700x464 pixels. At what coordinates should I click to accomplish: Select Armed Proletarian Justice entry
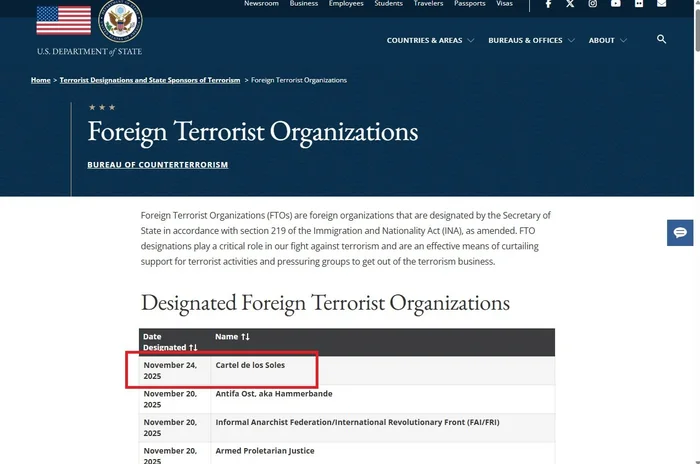(265, 451)
